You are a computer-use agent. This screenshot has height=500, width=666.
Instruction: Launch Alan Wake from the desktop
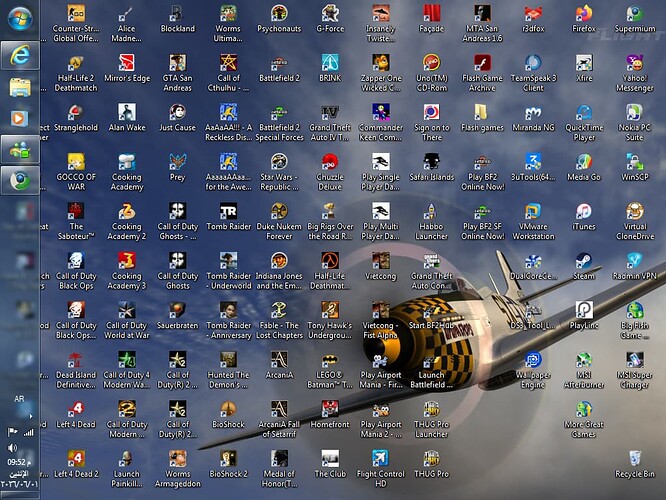coord(127,118)
